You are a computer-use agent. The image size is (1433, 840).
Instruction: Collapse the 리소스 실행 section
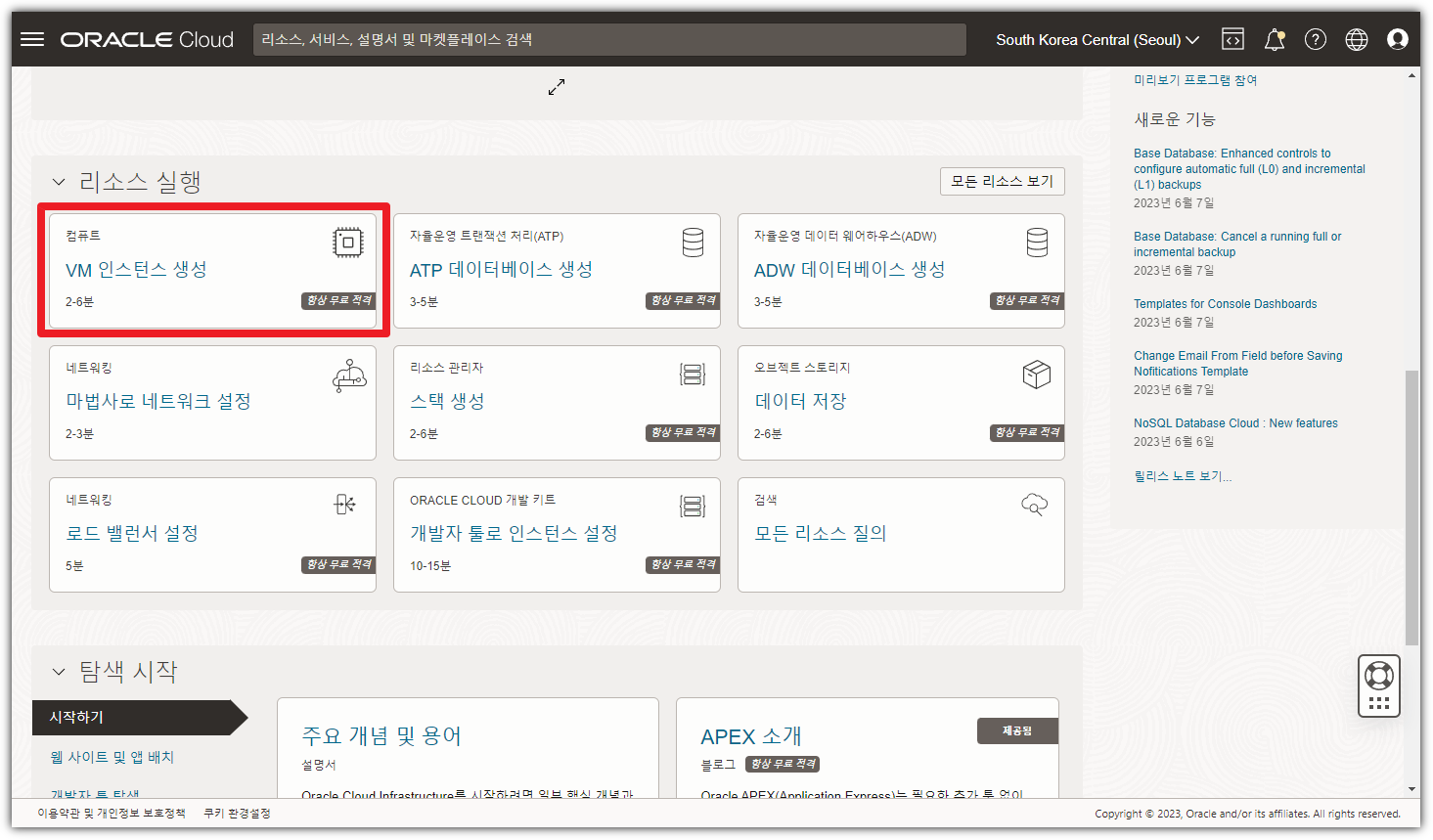point(59,182)
